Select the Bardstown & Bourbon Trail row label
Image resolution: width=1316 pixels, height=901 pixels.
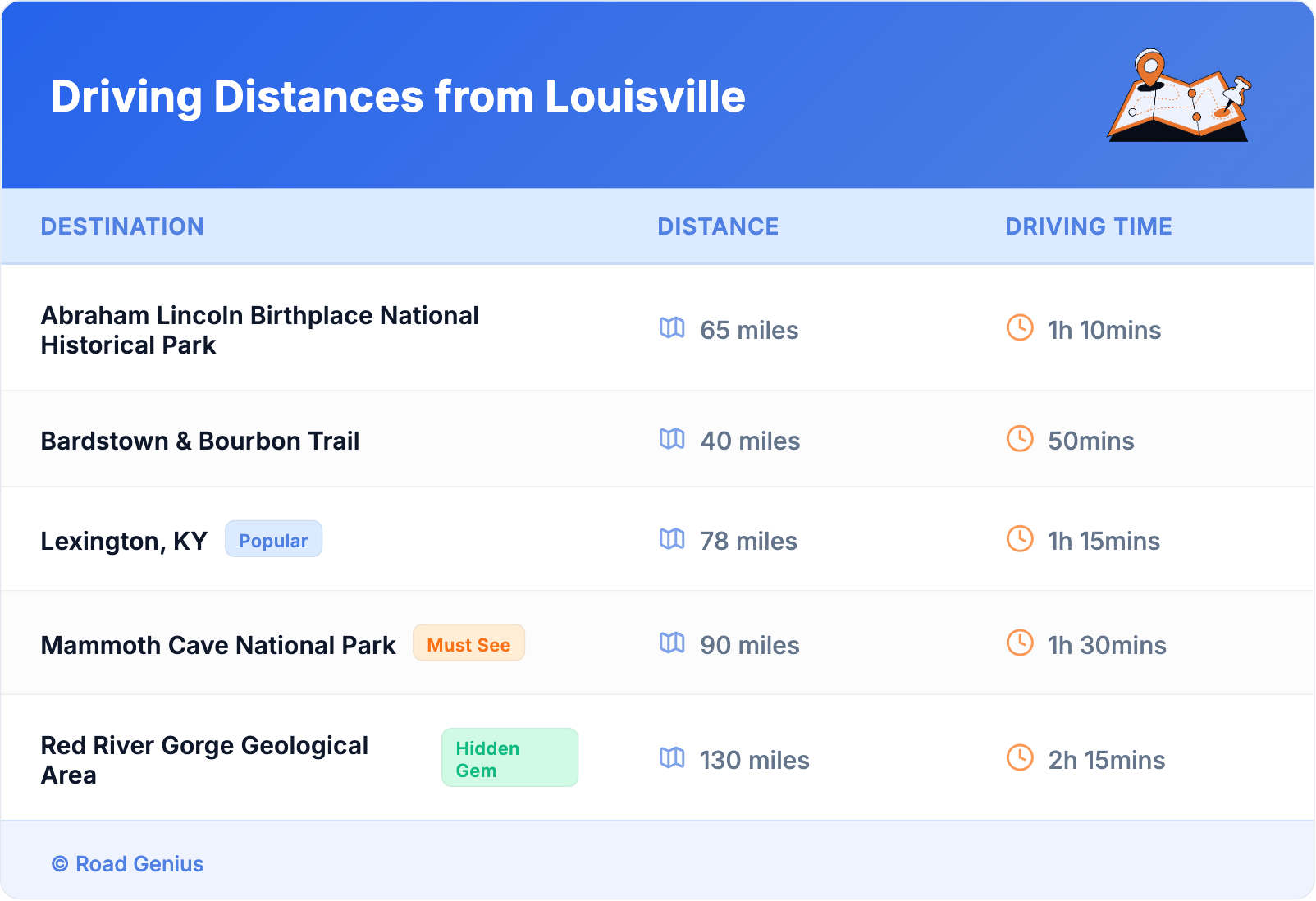tap(200, 441)
